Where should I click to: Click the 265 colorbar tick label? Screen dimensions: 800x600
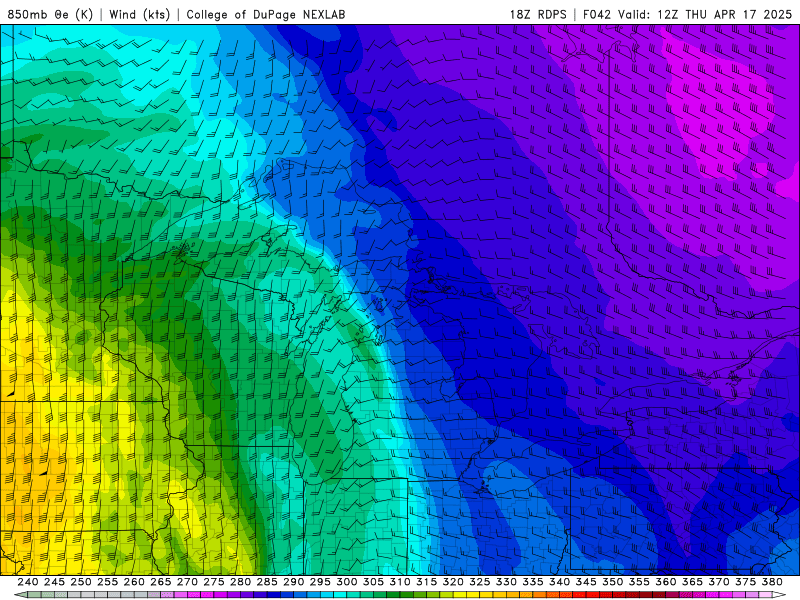click(160, 582)
